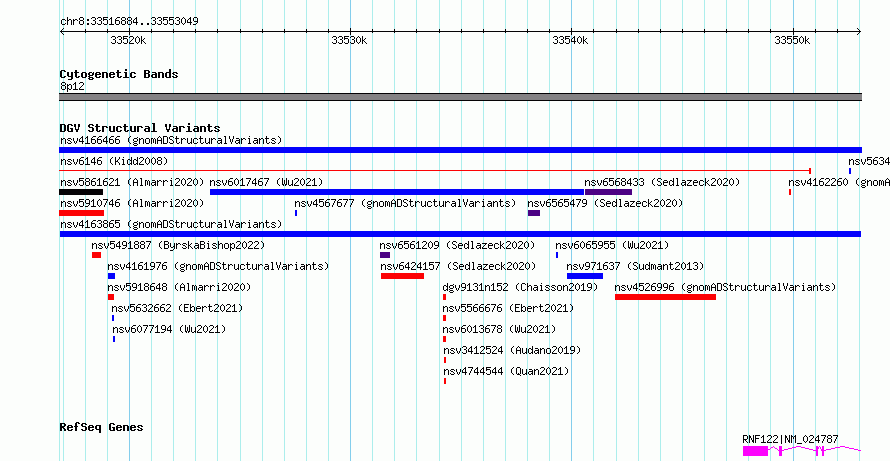890x461 pixels.
Task: Click nsv5918648 (Almarri2020) label
Action: pyautogui.click(x=179, y=287)
